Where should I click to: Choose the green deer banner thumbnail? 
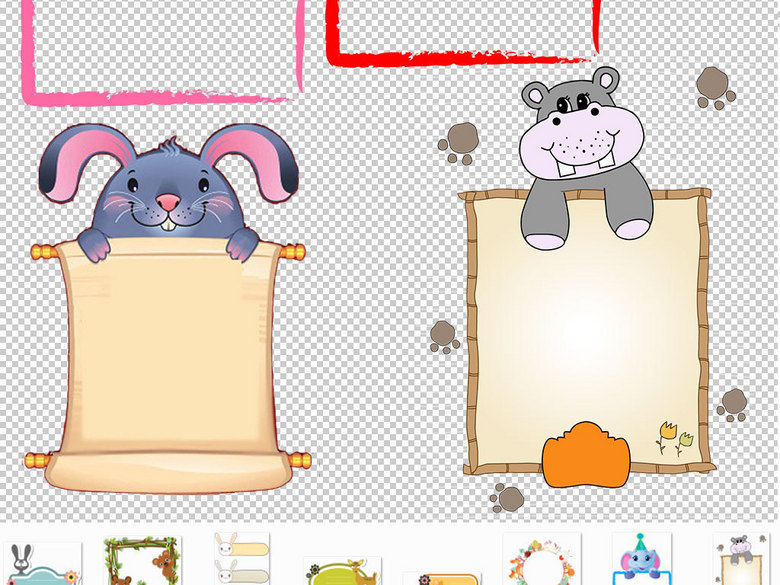click(x=342, y=571)
